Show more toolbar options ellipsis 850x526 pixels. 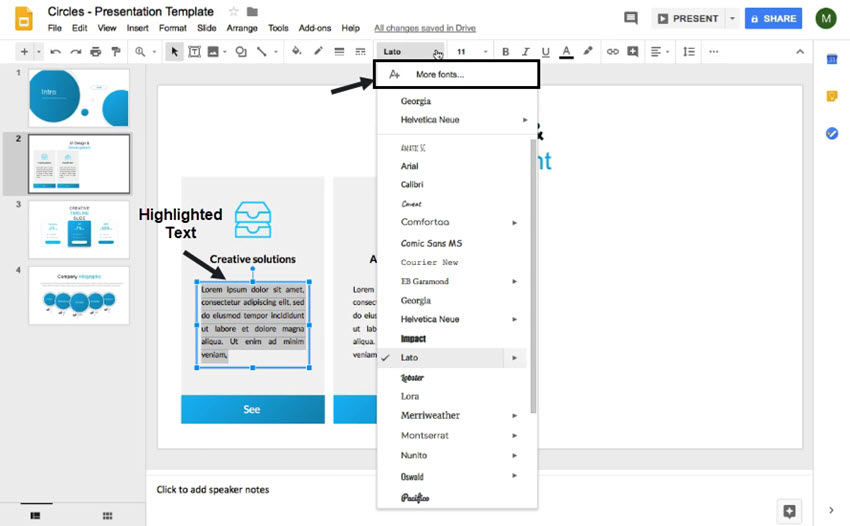[713, 52]
